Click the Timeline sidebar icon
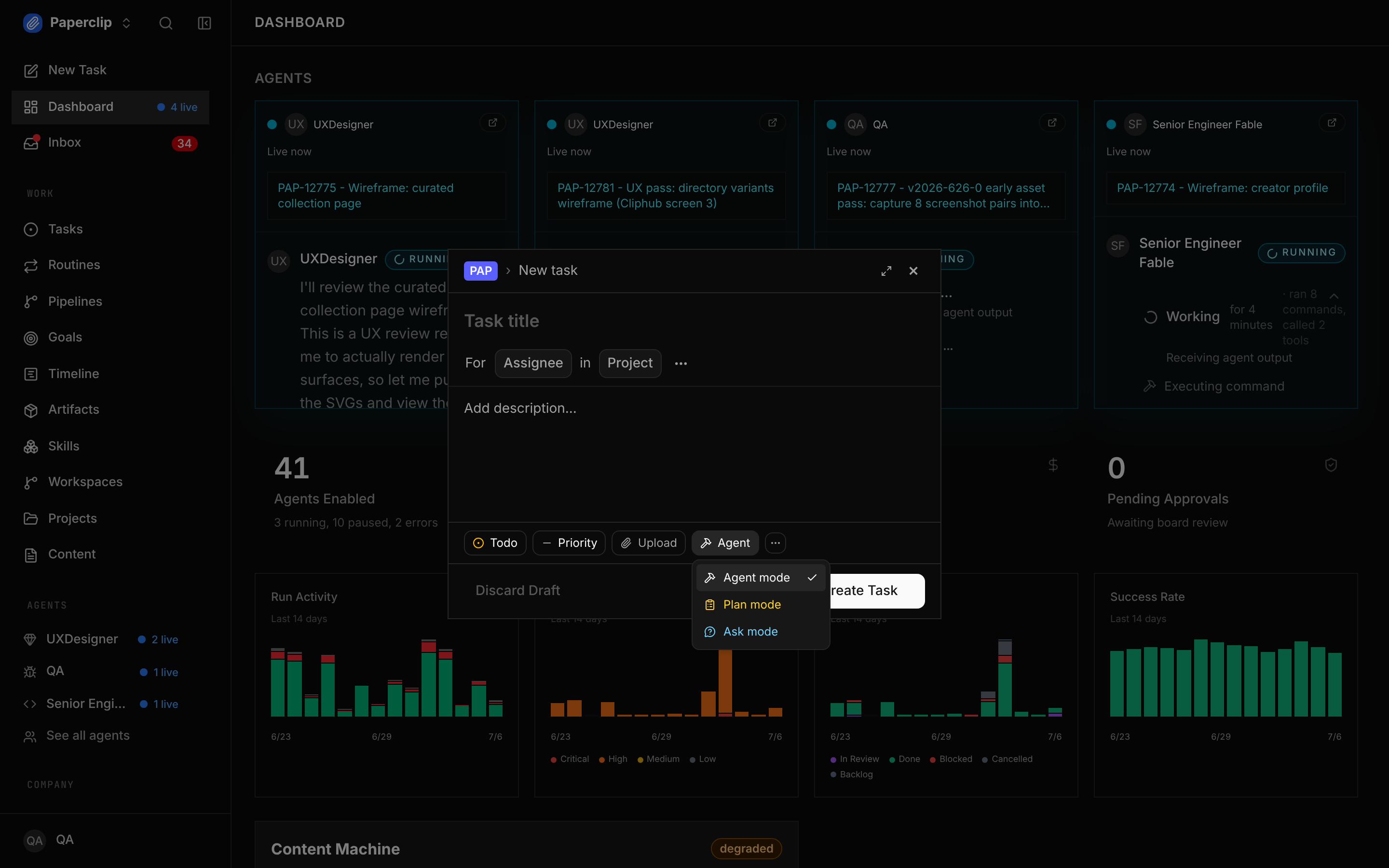 (x=31, y=374)
